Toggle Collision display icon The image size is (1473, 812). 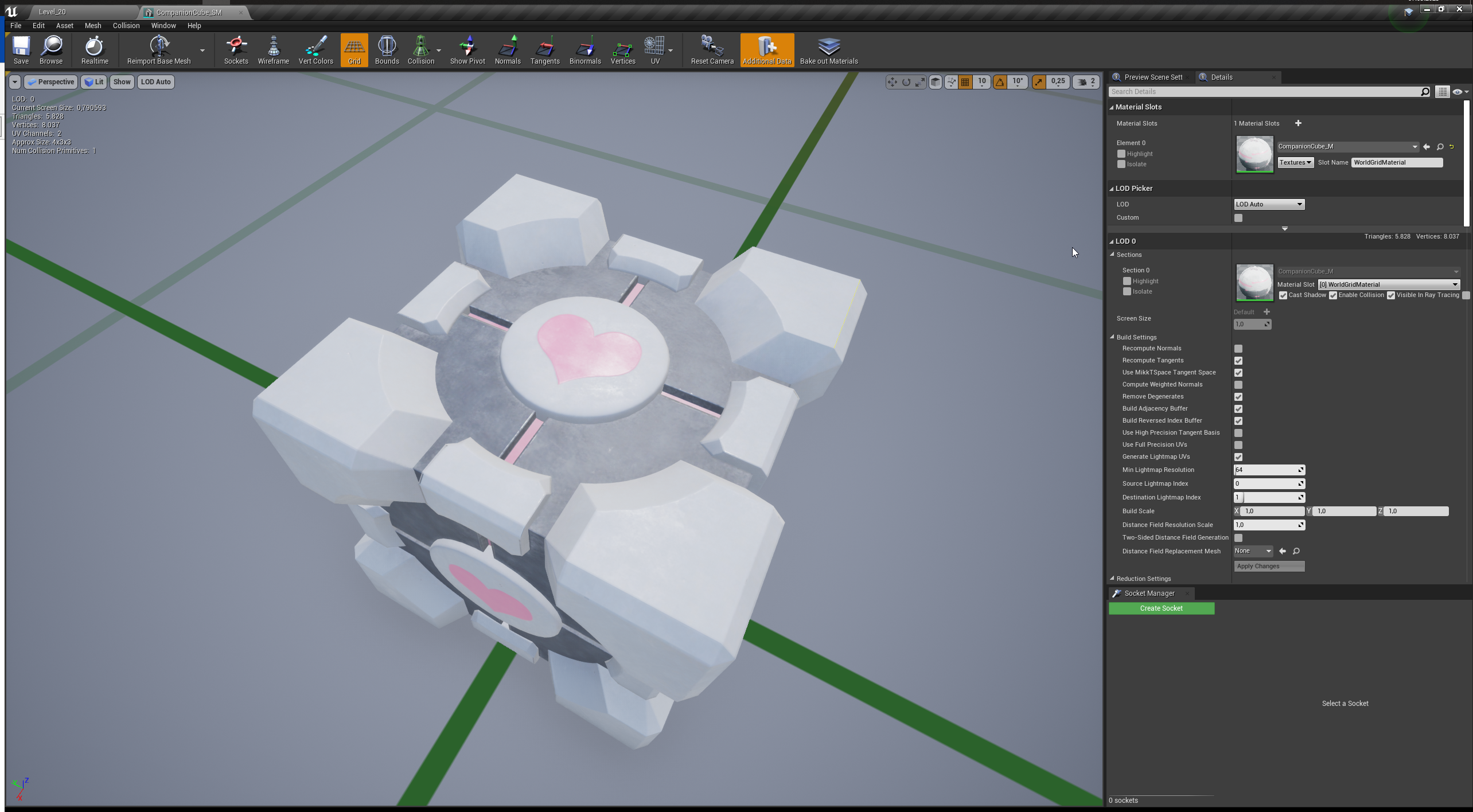point(420,50)
